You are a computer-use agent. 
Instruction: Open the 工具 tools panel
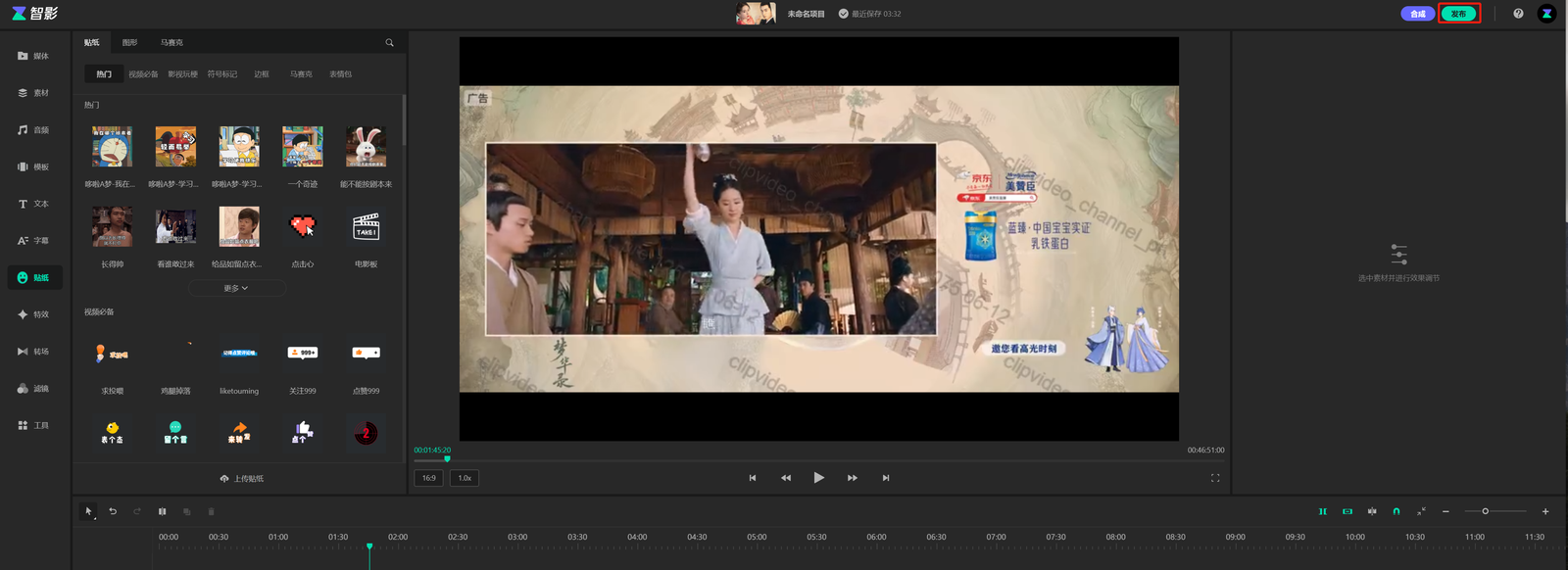(33, 425)
